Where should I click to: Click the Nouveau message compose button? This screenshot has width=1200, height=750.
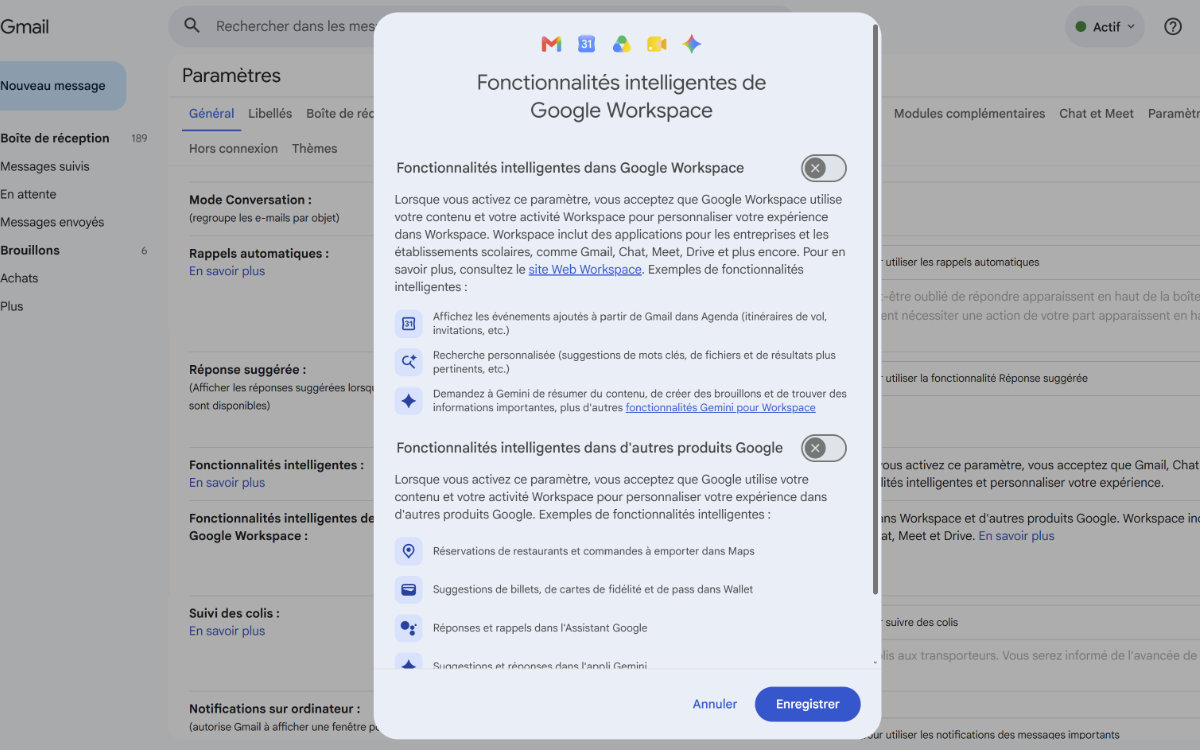click(x=60, y=86)
